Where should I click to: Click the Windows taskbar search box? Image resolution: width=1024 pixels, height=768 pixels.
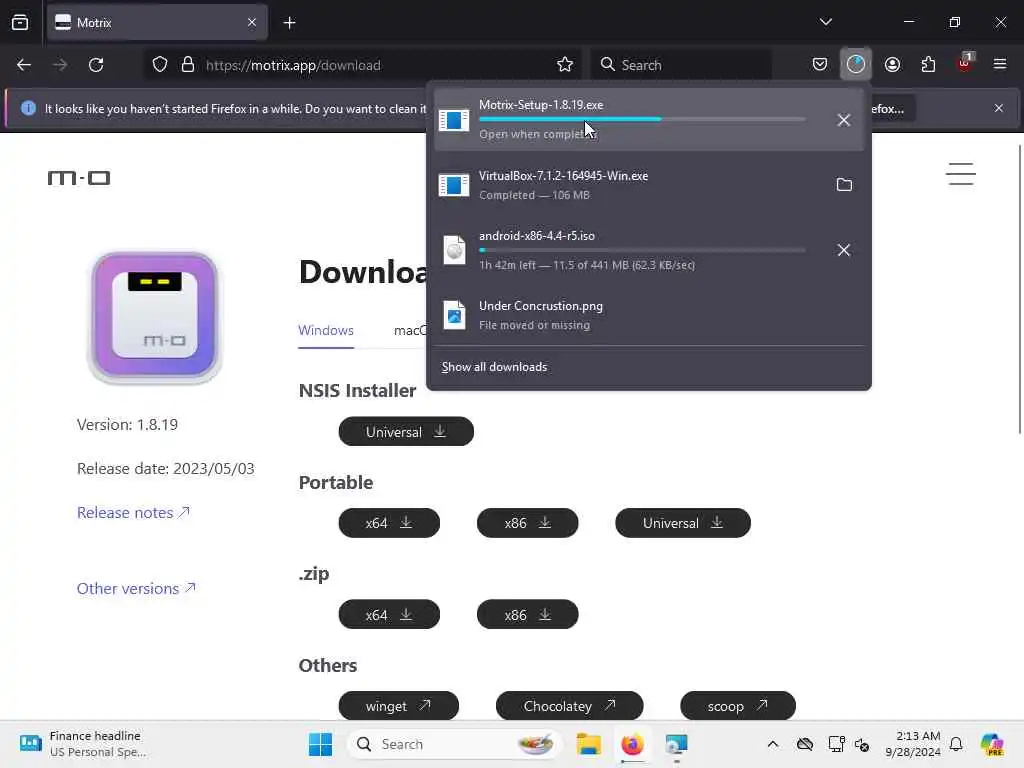point(455,744)
